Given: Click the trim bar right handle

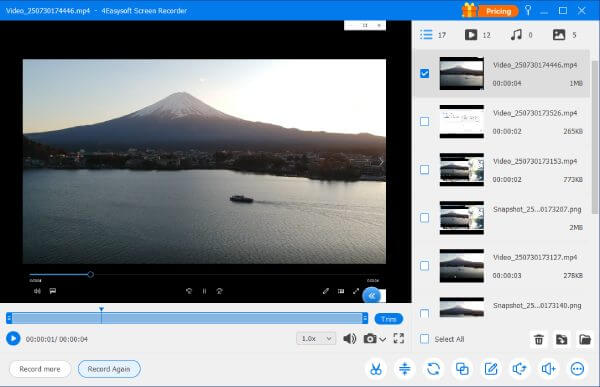Looking at the screenshot, I should [x=365, y=318].
